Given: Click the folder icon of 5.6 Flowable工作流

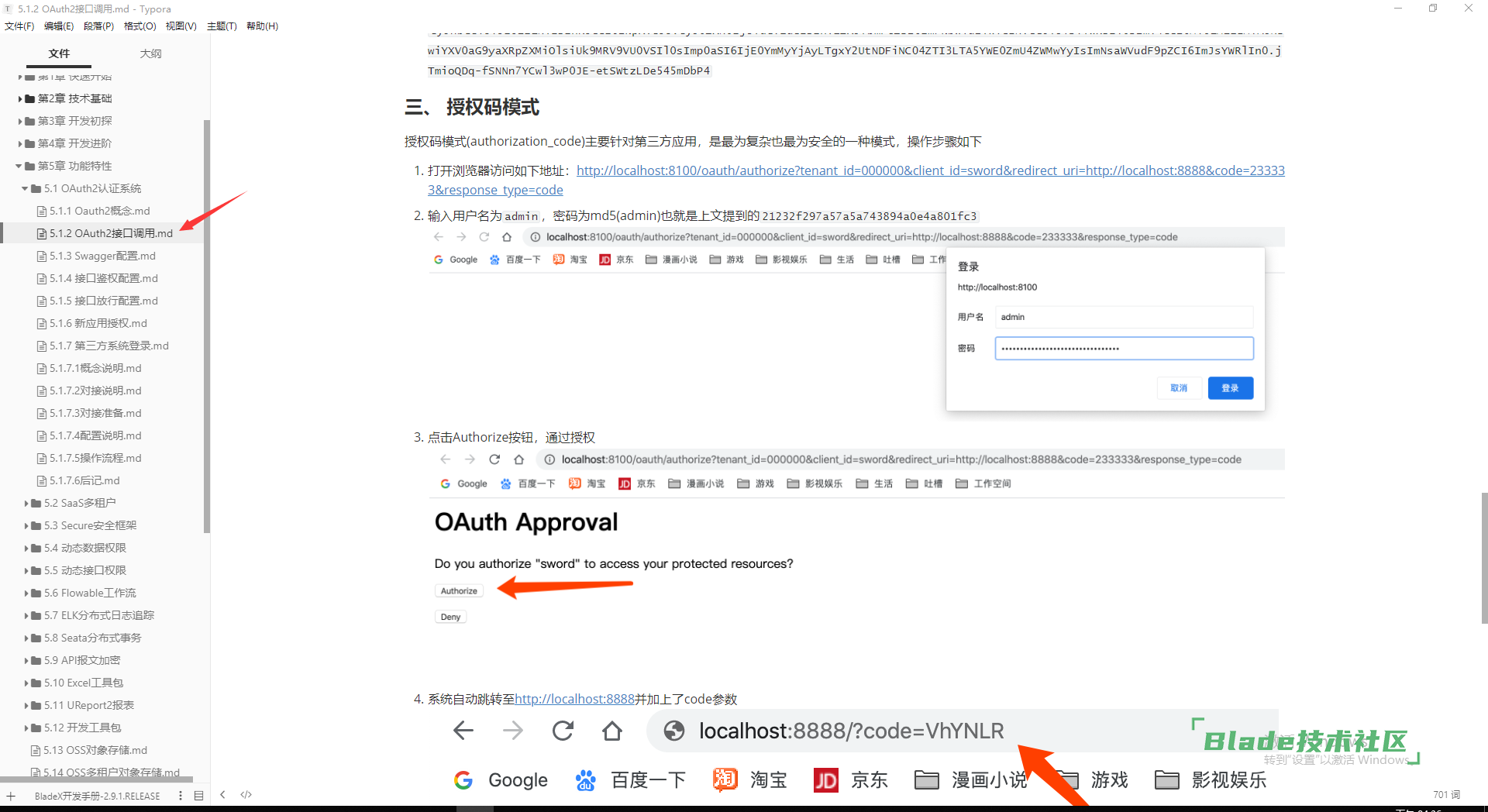Looking at the screenshot, I should (36, 593).
